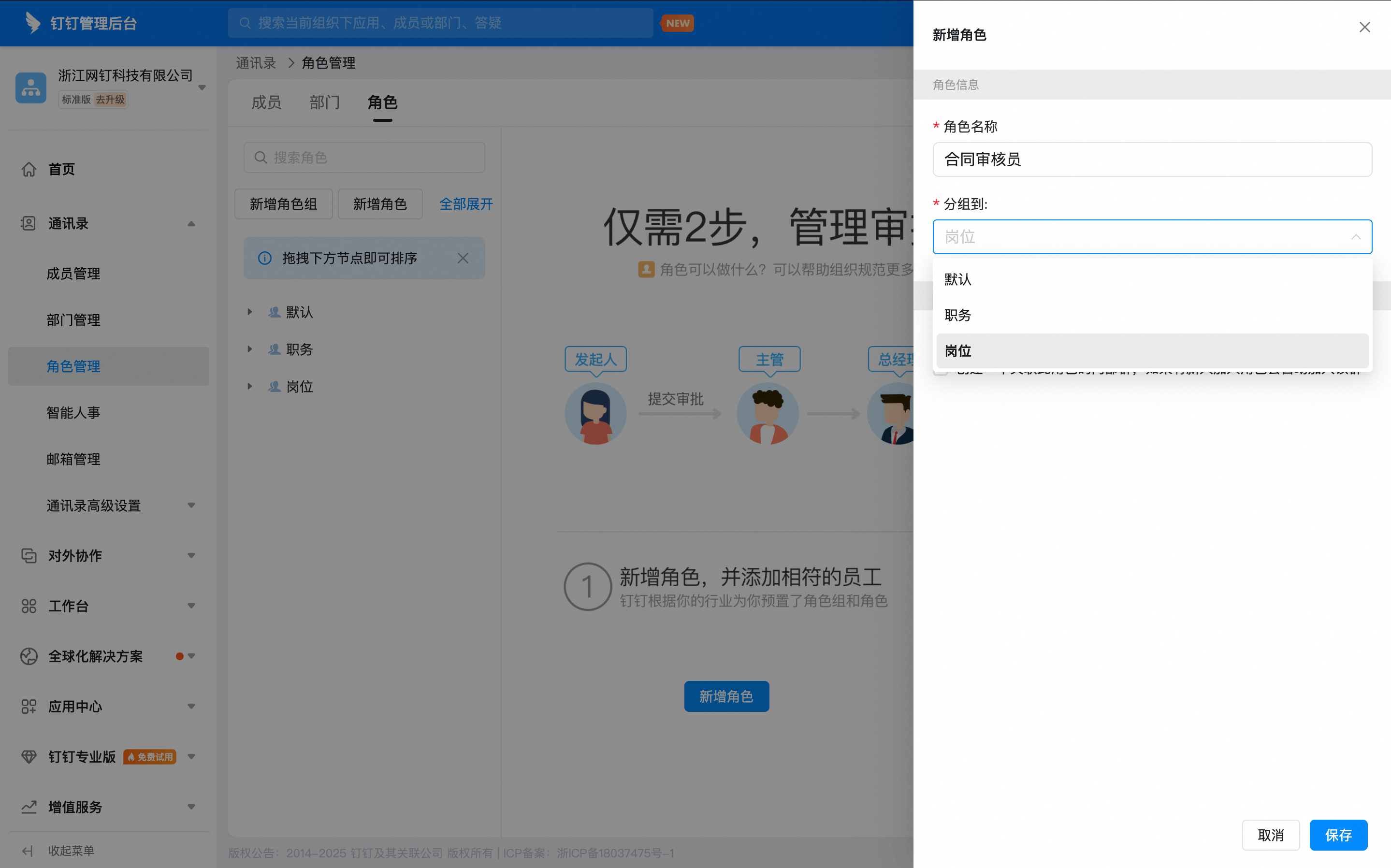This screenshot has width=1391, height=868.
Task: Click the NEW badge near search
Action: pyautogui.click(x=678, y=23)
